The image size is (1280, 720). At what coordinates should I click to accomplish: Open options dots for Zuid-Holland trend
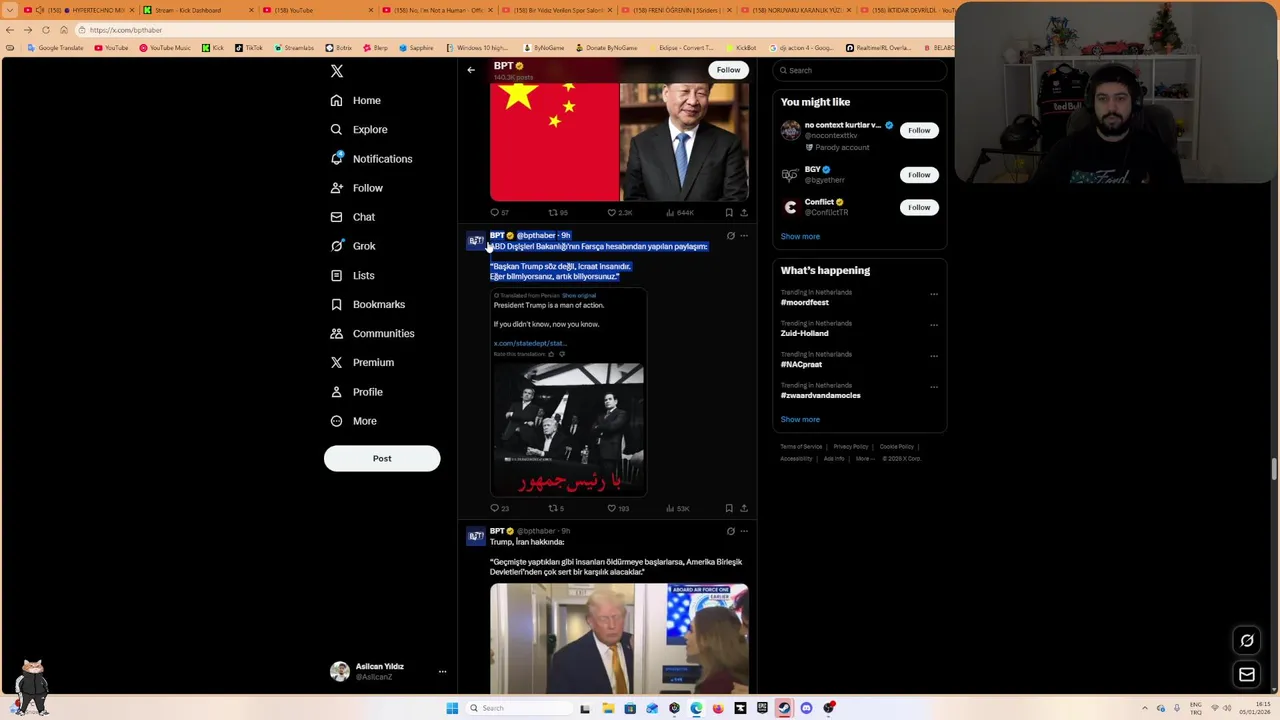[x=934, y=325]
